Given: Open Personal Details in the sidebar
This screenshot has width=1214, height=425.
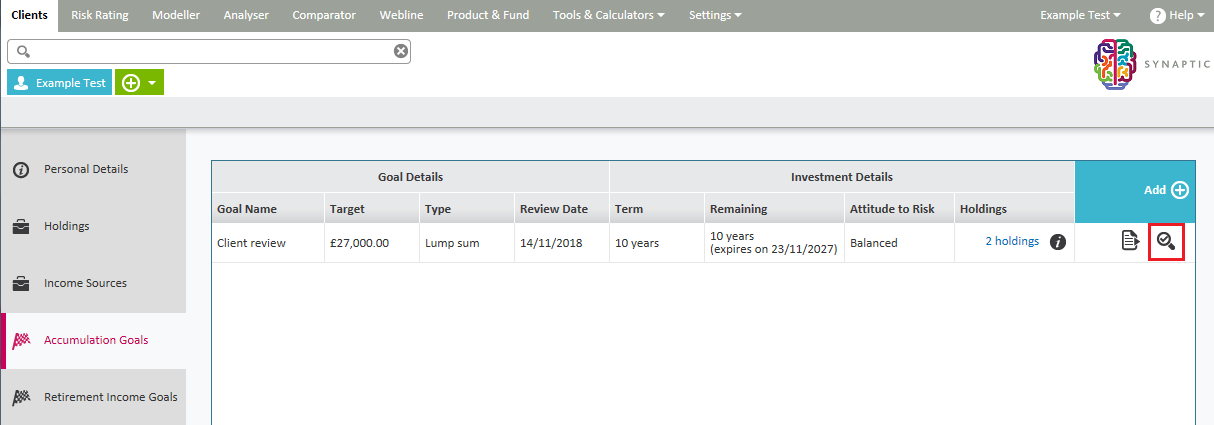Looking at the screenshot, I should [x=93, y=170].
